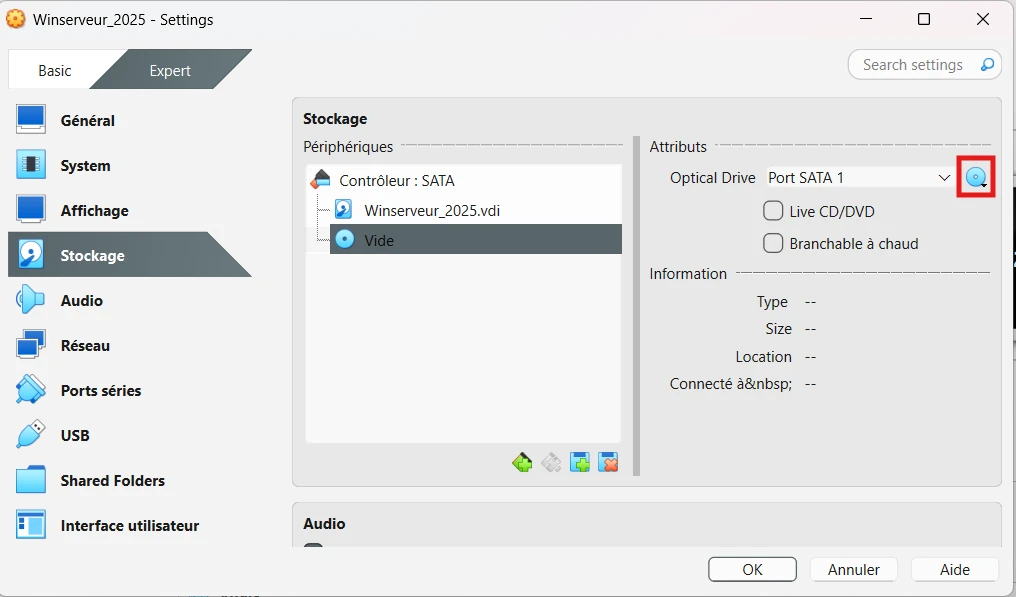Viewport: 1016px width, 597px height.
Task: Minimize the Settings window
Action: [866, 19]
